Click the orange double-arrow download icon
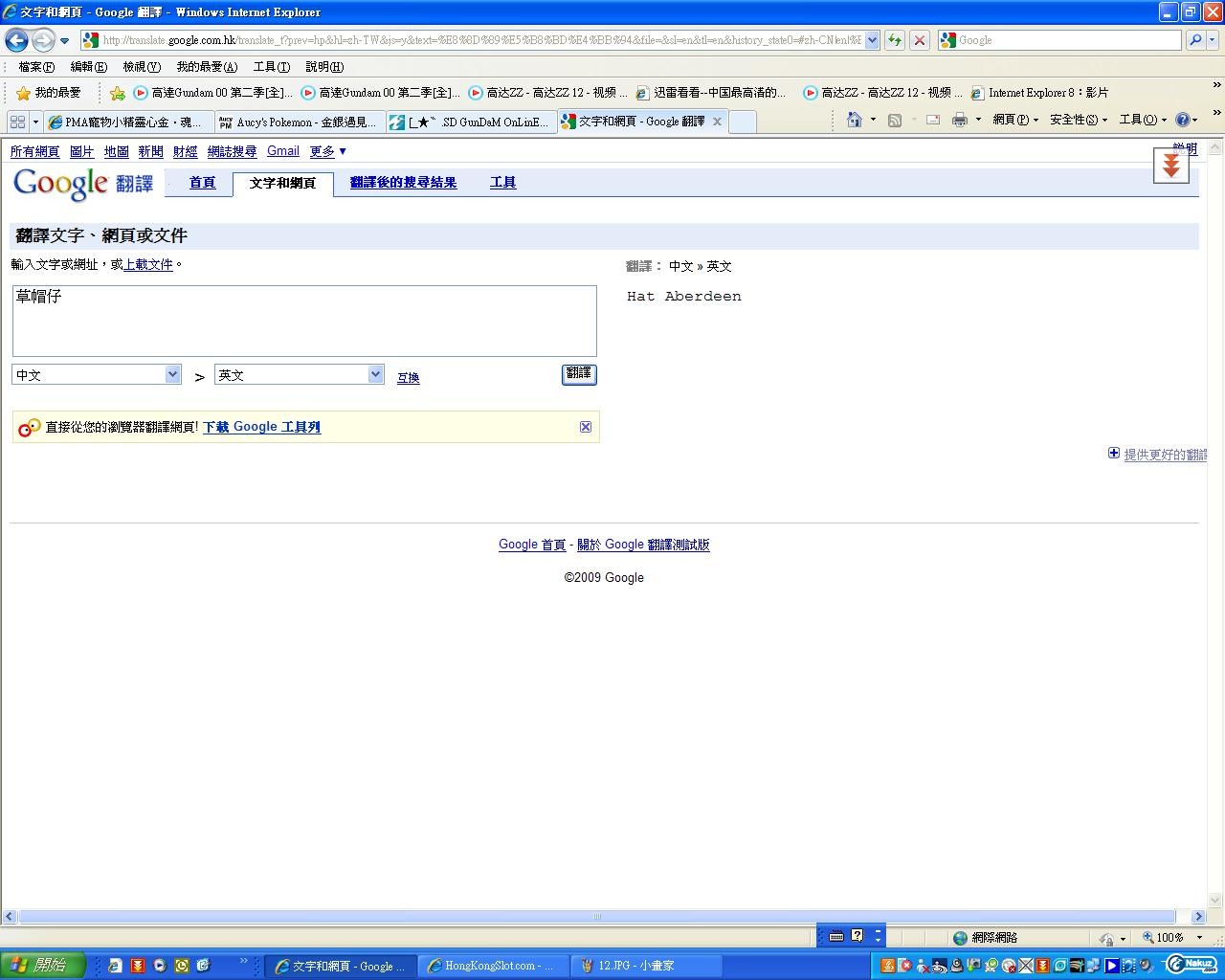The image size is (1225, 980). tap(1170, 166)
